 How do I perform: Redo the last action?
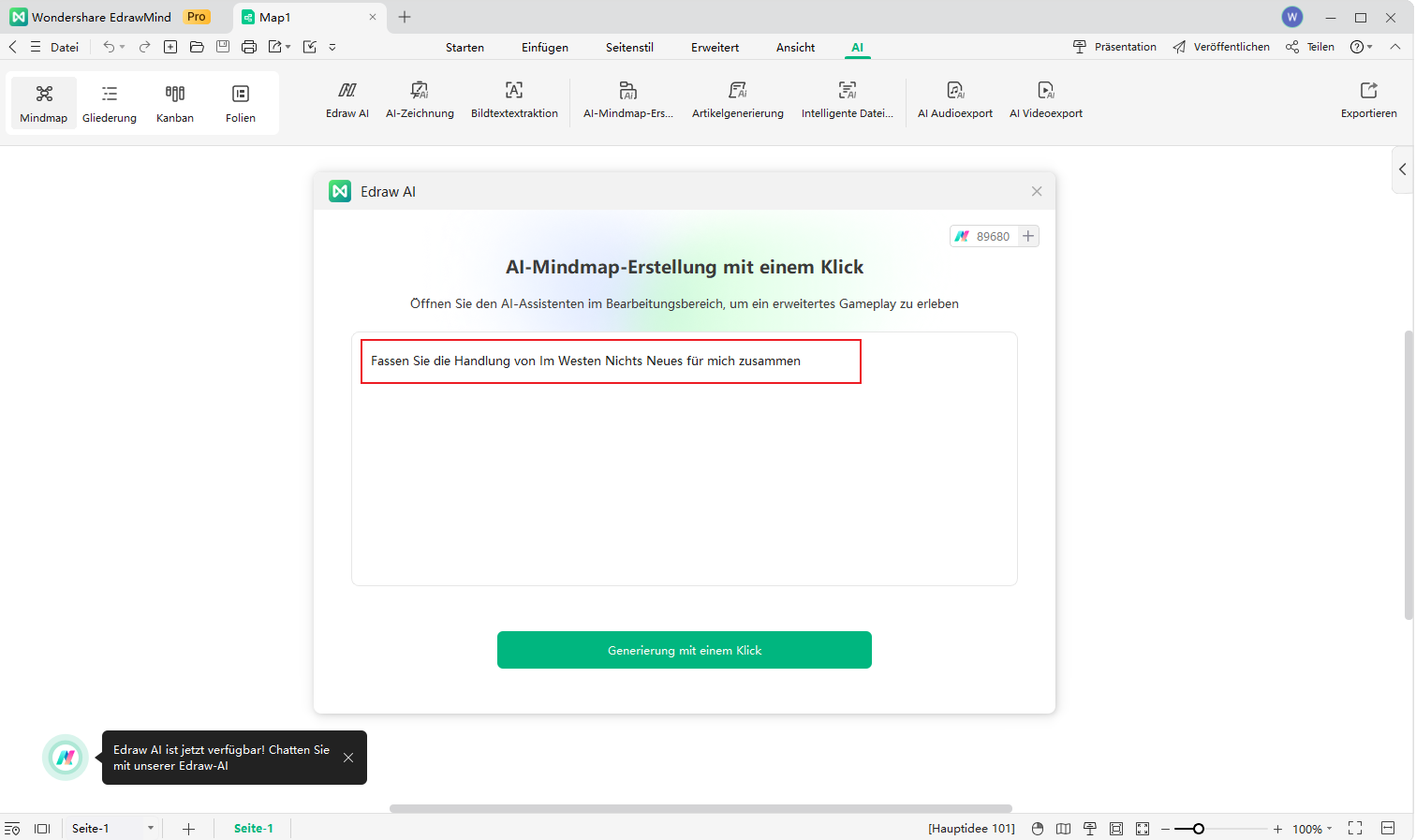pyautogui.click(x=144, y=47)
